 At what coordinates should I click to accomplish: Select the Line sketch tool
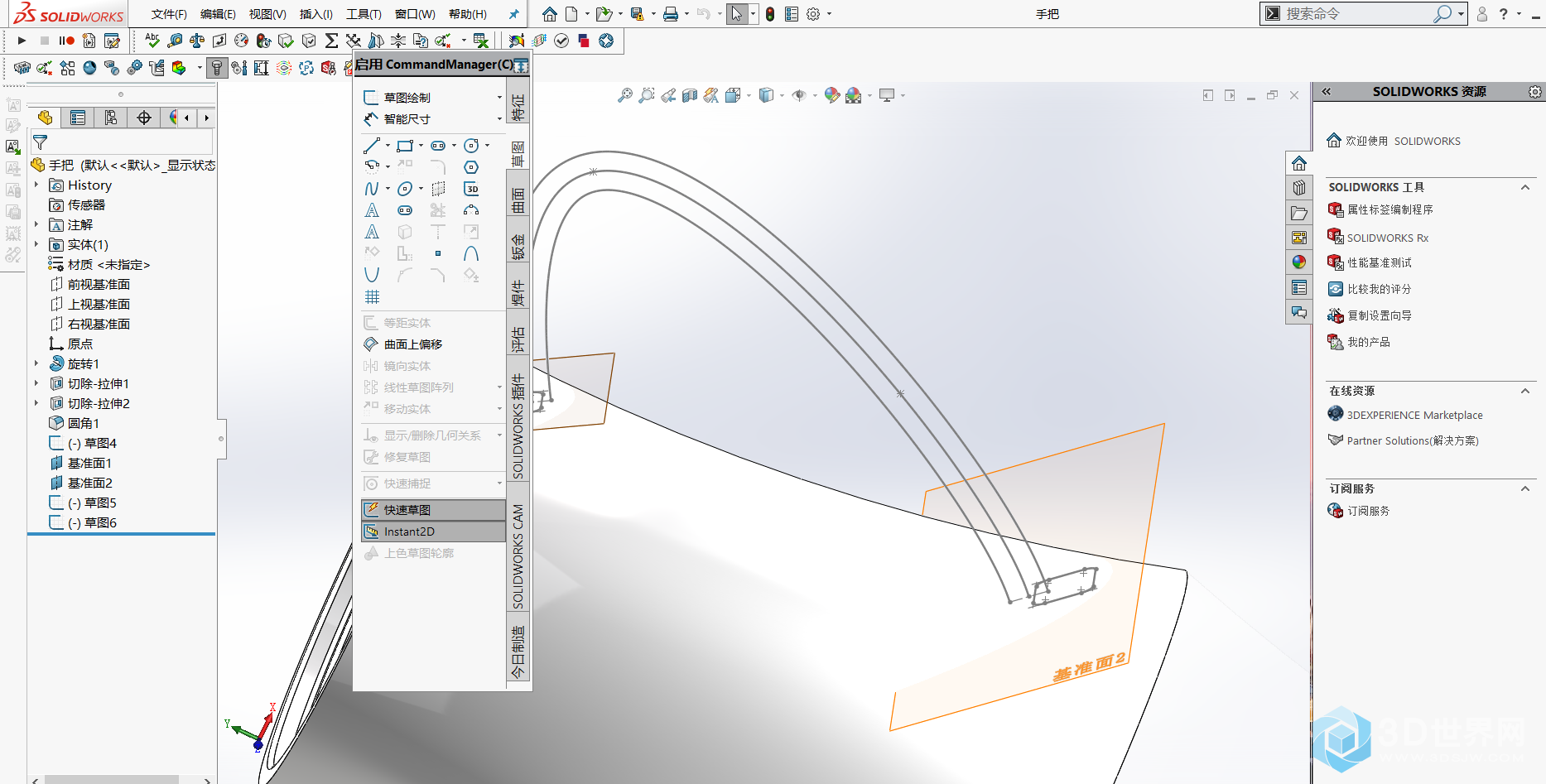click(x=372, y=146)
